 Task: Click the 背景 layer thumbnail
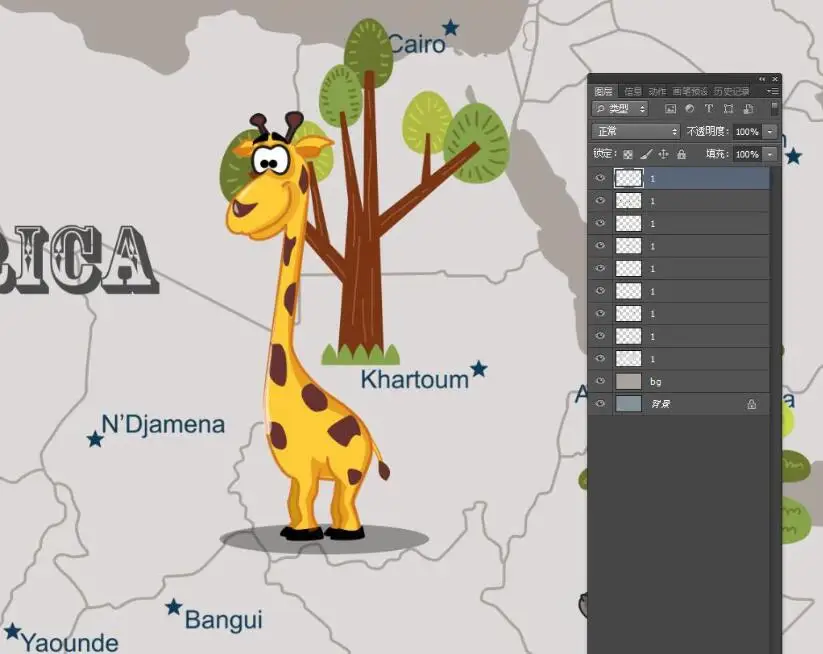628,404
